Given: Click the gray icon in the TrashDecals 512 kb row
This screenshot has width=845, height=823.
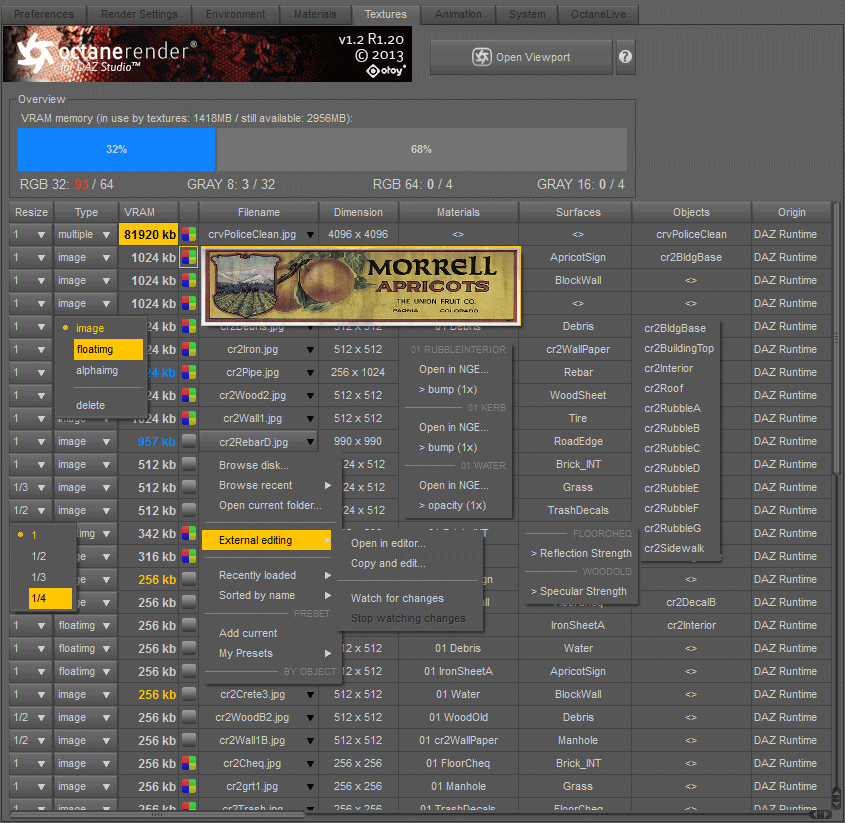Looking at the screenshot, I should click(189, 510).
